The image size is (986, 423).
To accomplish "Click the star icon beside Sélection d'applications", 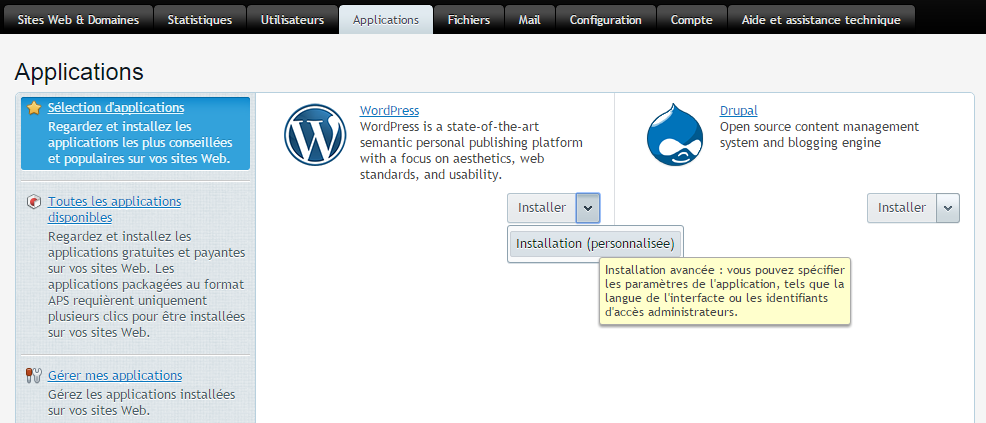I will click(x=34, y=108).
